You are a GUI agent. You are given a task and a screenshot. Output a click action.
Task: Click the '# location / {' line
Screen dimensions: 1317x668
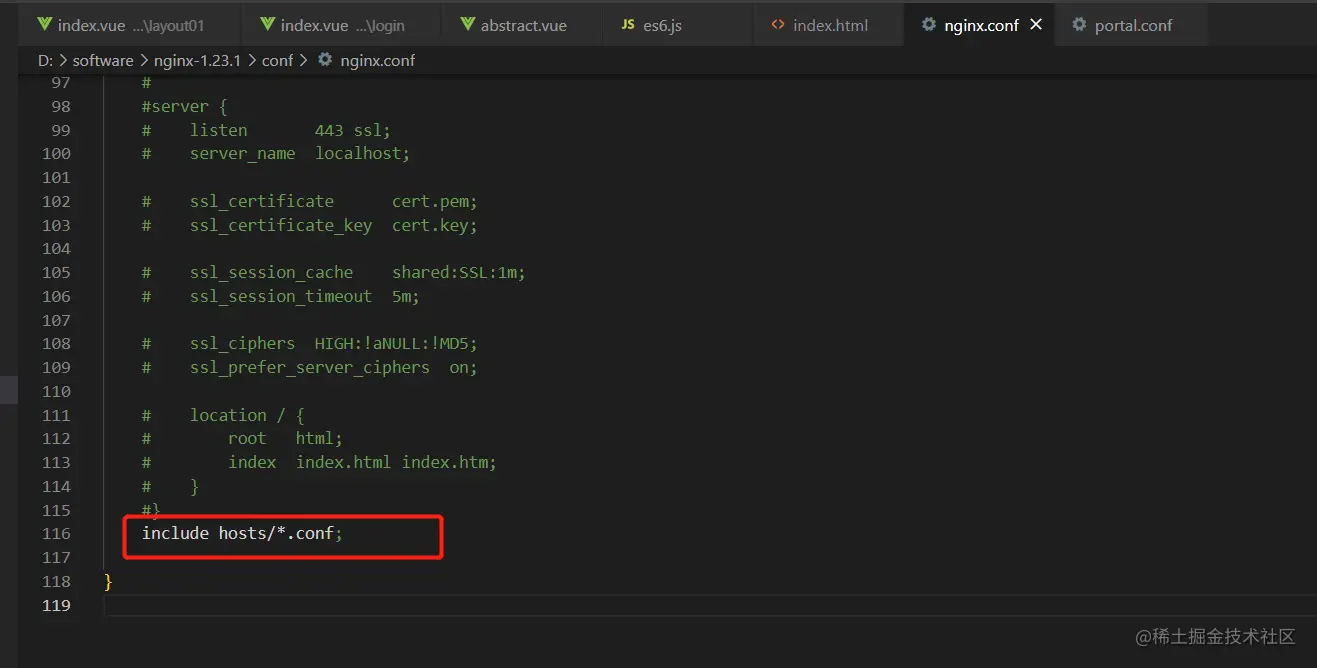[x=223, y=415]
